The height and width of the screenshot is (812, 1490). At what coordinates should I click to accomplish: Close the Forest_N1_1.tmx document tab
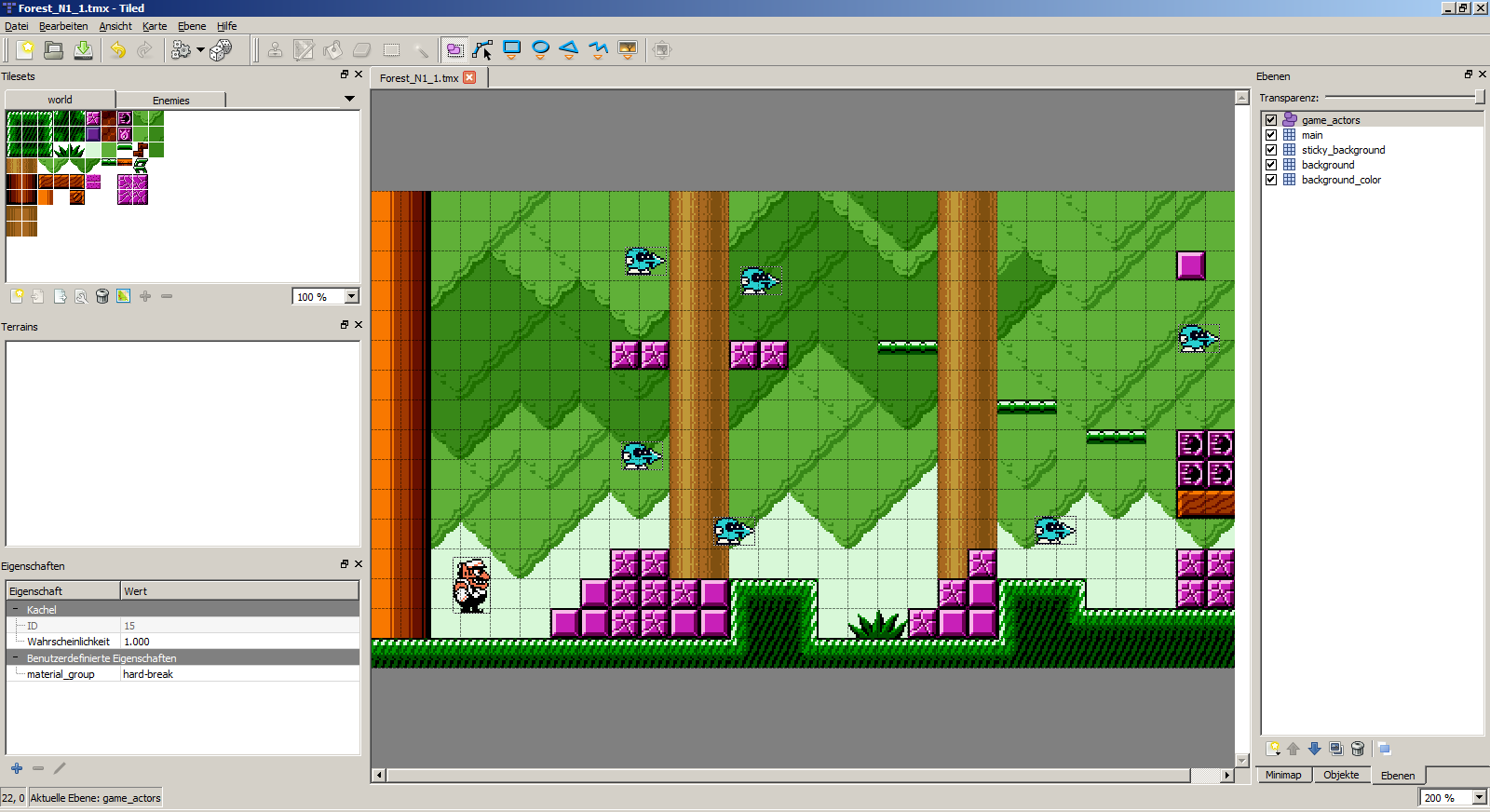469,77
